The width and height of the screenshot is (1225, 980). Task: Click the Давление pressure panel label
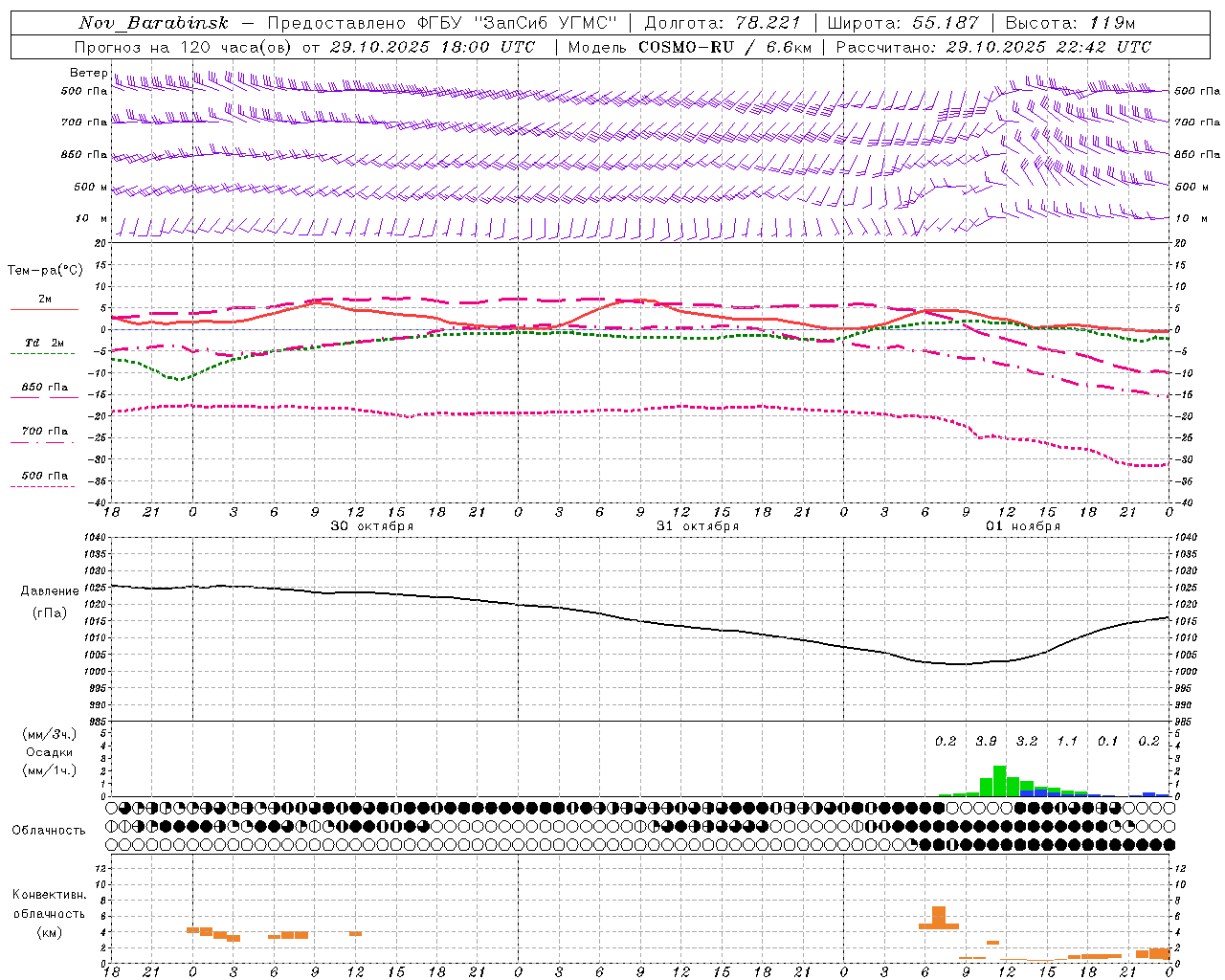tap(50, 591)
